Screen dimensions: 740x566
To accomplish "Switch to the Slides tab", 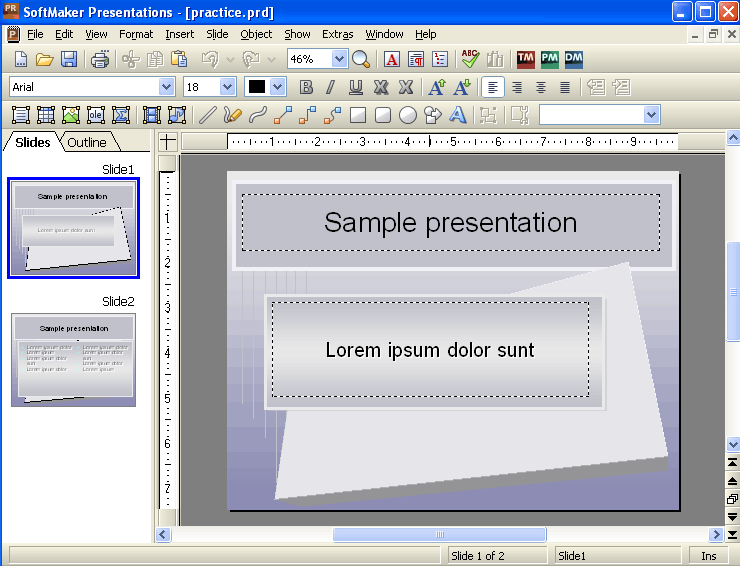I will 33,142.
